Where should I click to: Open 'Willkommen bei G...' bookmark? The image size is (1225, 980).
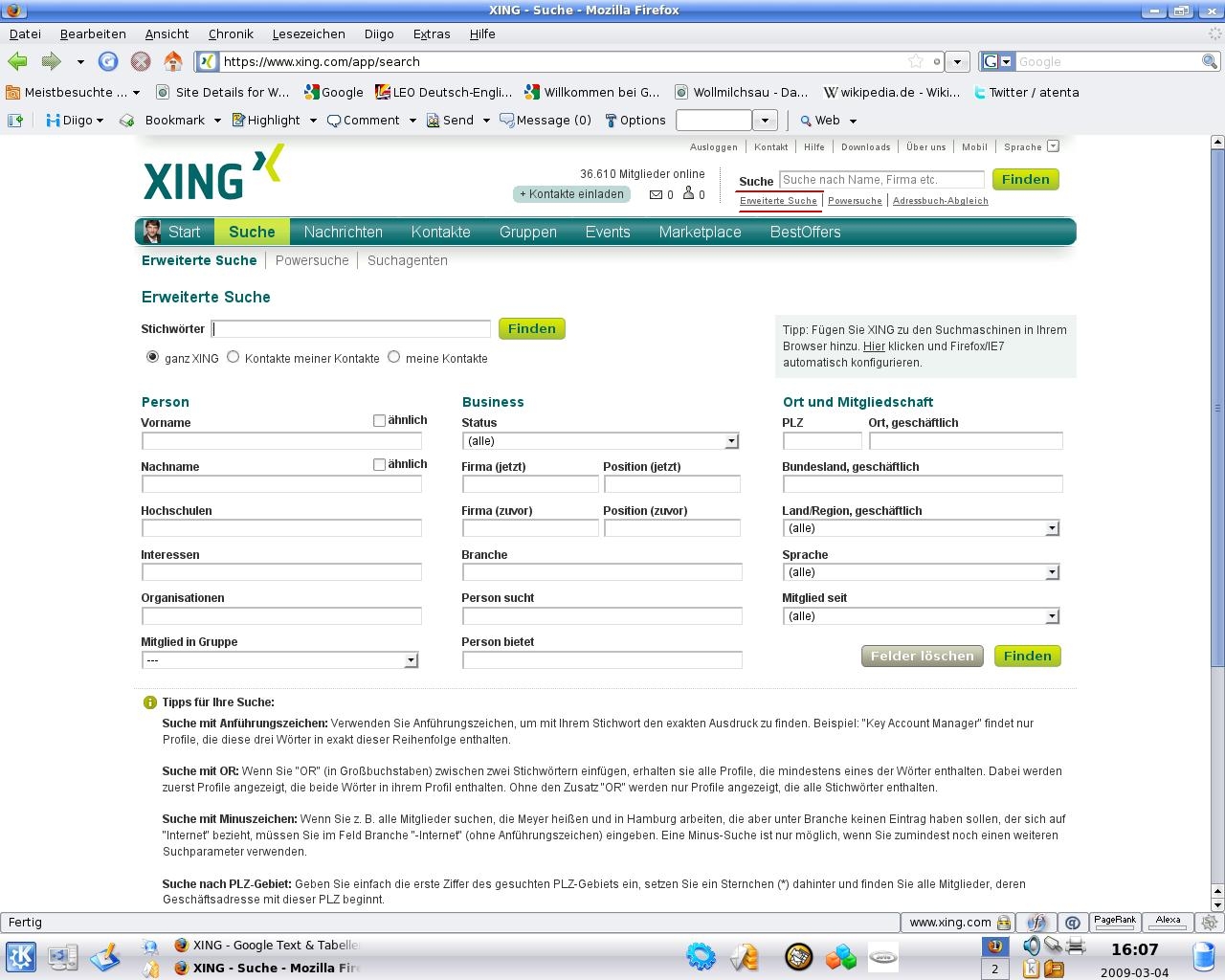tap(592, 93)
